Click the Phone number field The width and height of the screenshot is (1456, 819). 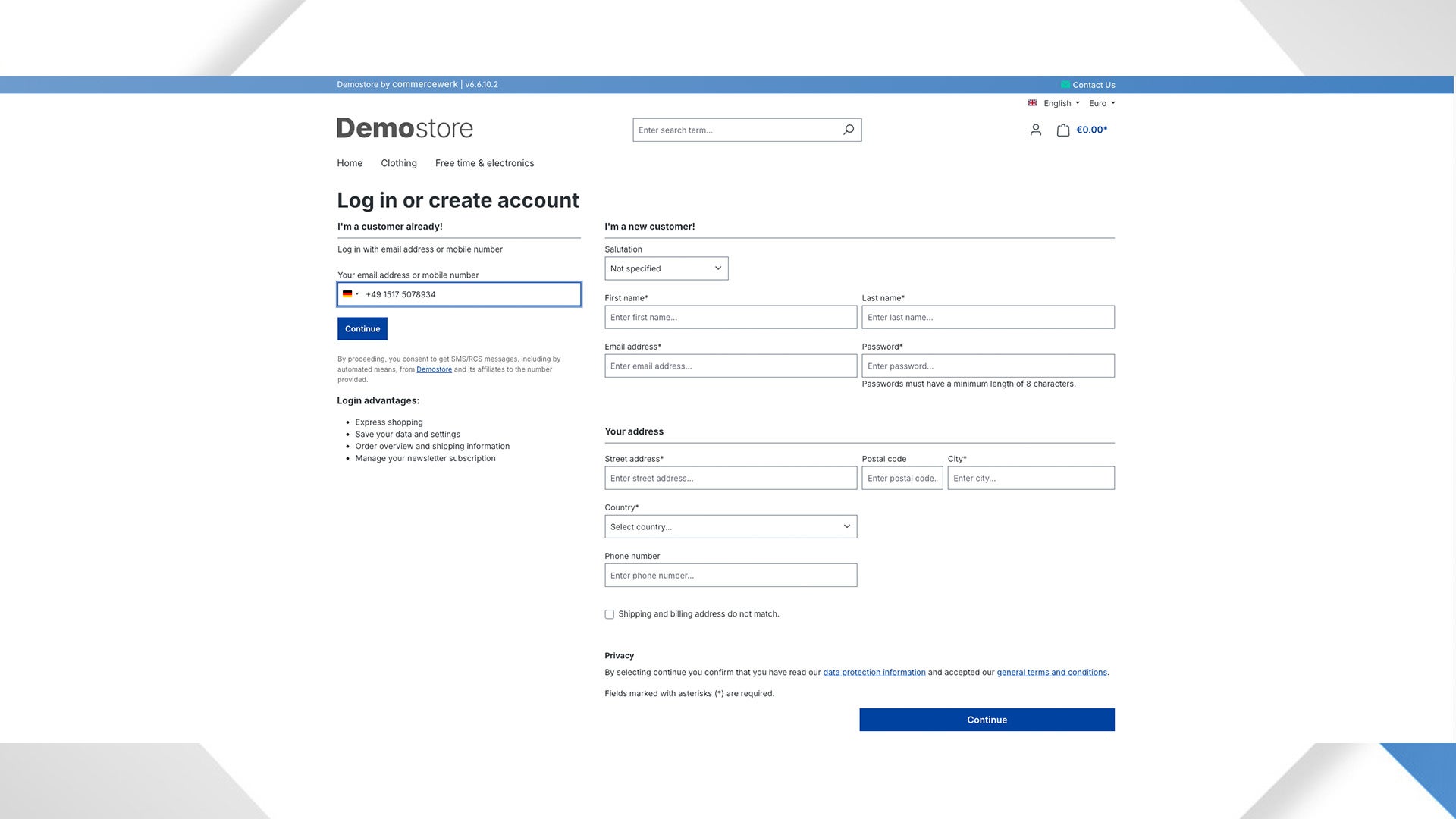[731, 575]
